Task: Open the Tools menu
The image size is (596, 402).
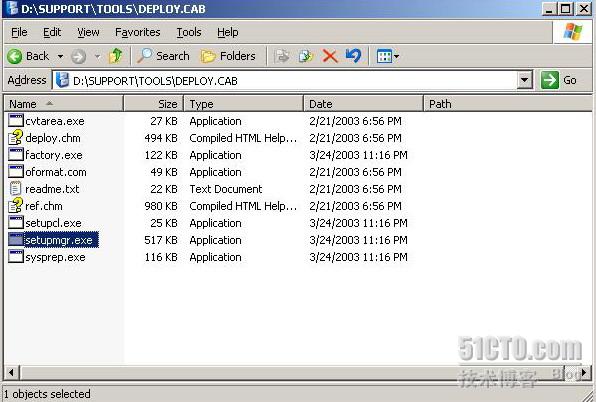Action: tap(189, 32)
